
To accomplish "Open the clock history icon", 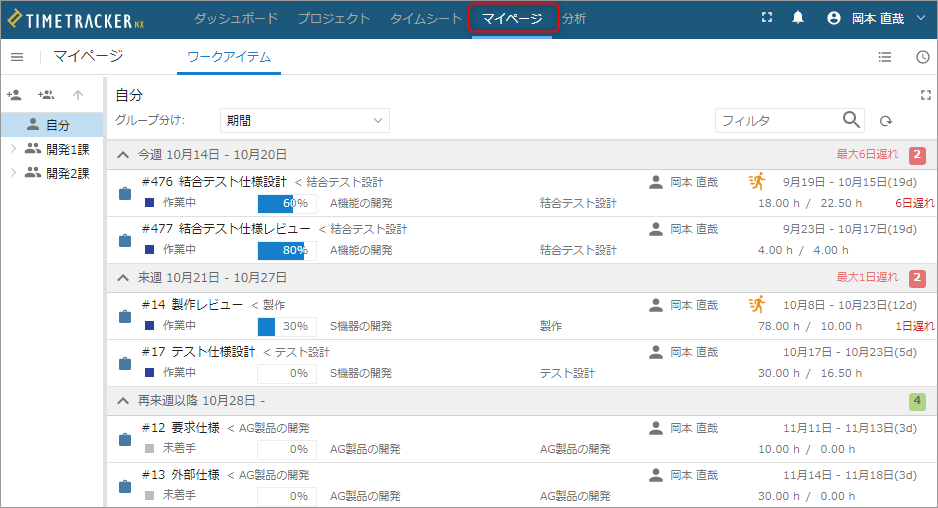I will (923, 57).
